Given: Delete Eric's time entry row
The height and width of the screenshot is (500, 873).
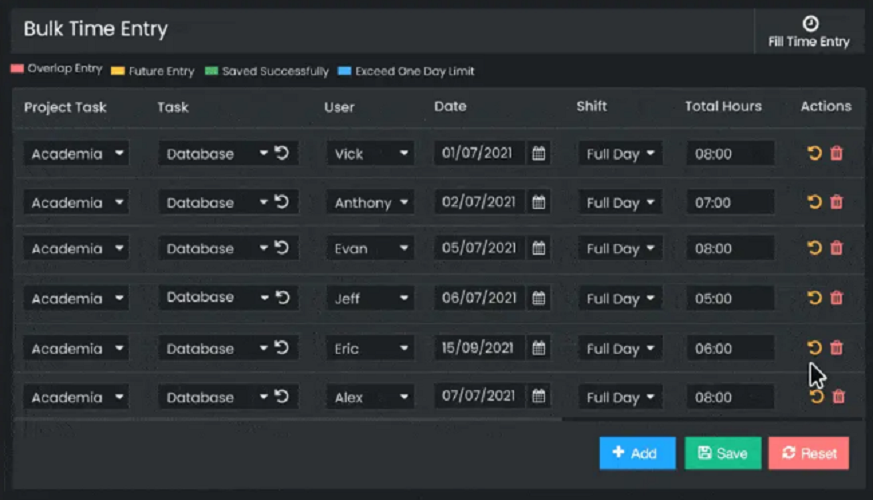Looking at the screenshot, I should pyautogui.click(x=837, y=348).
